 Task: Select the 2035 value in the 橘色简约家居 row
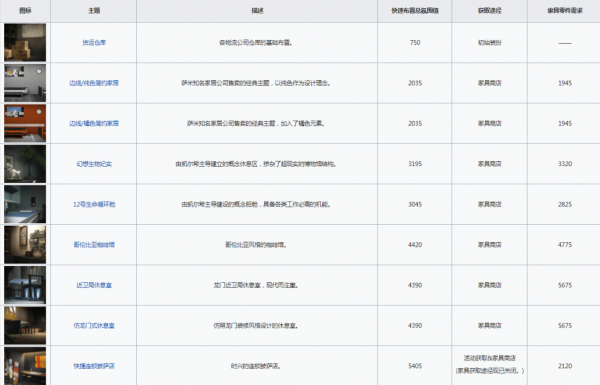click(415, 123)
